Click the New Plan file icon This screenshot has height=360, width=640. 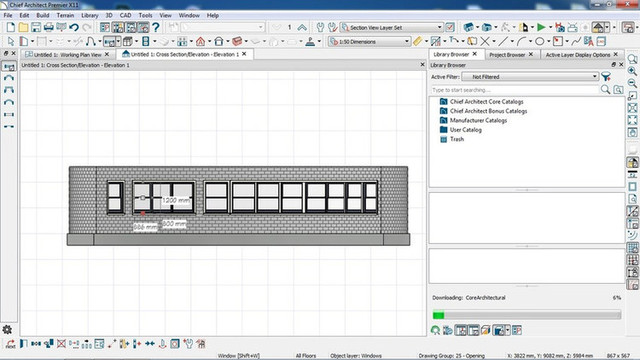[x=11, y=27]
